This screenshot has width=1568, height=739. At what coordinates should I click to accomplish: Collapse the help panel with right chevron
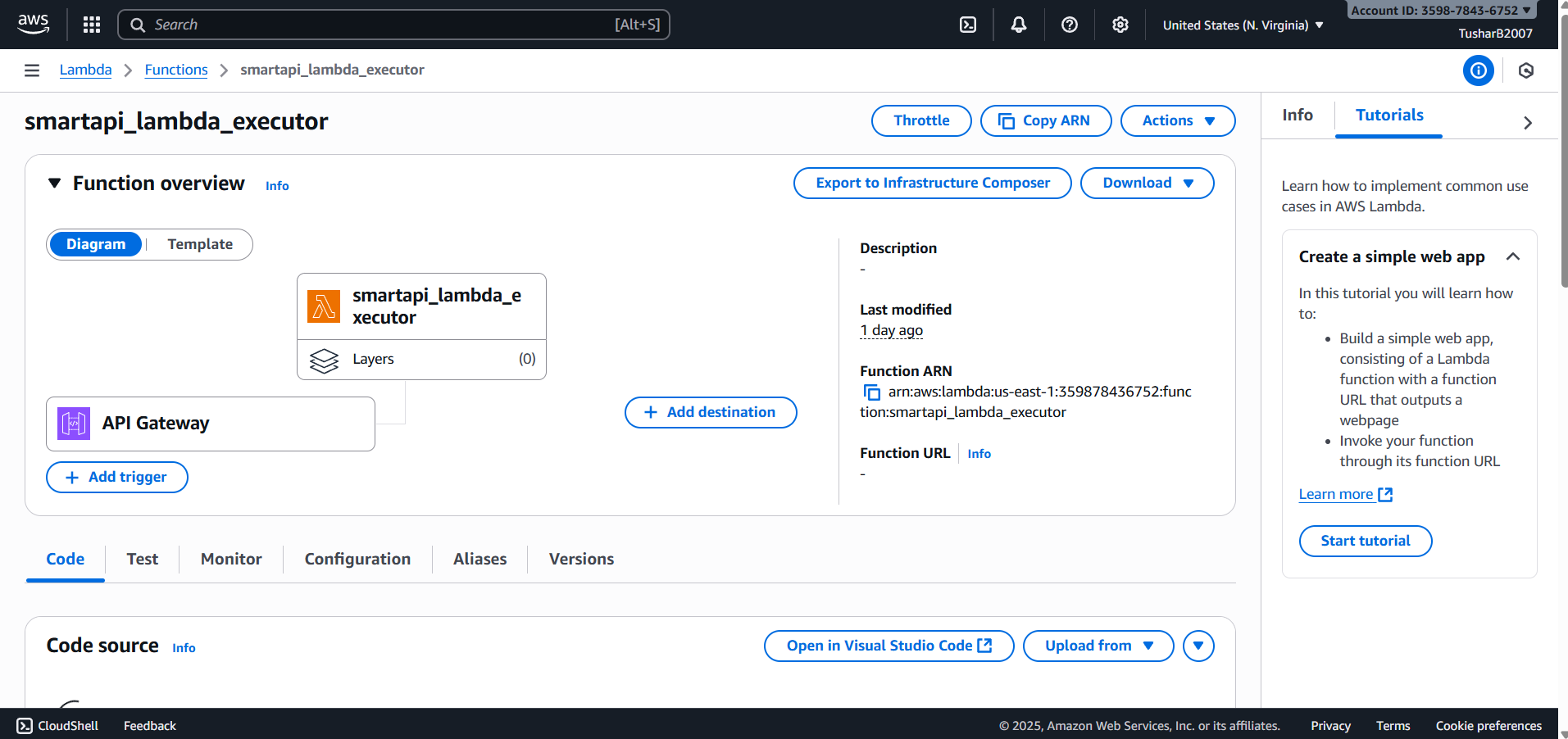[x=1528, y=123]
